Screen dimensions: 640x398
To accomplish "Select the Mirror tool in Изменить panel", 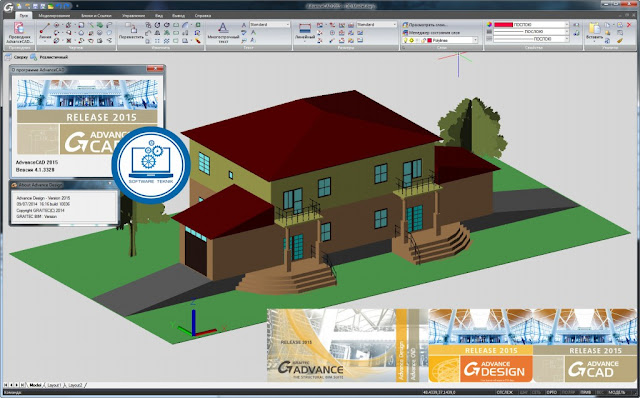I will [x=157, y=33].
